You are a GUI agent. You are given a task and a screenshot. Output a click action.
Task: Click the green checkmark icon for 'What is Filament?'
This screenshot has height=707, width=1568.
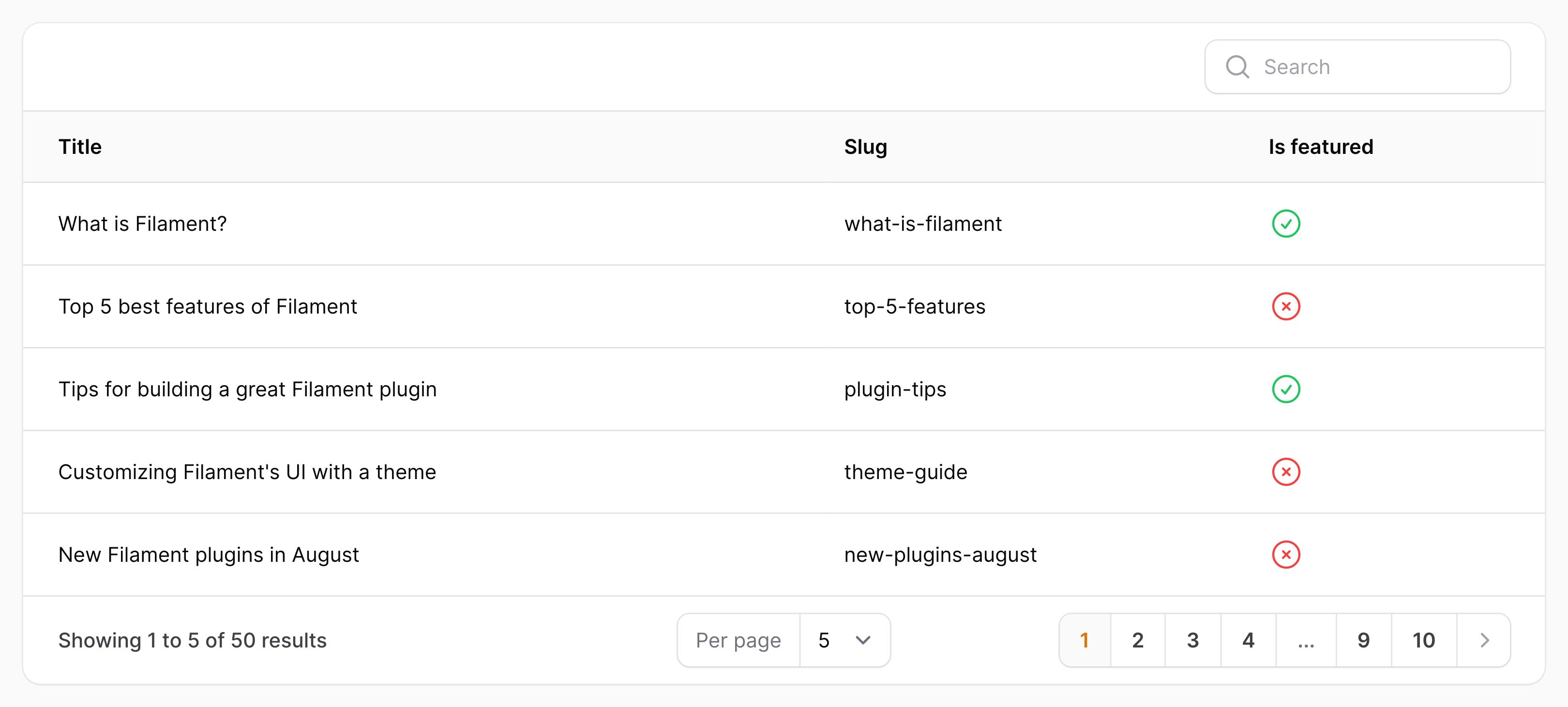click(1284, 223)
